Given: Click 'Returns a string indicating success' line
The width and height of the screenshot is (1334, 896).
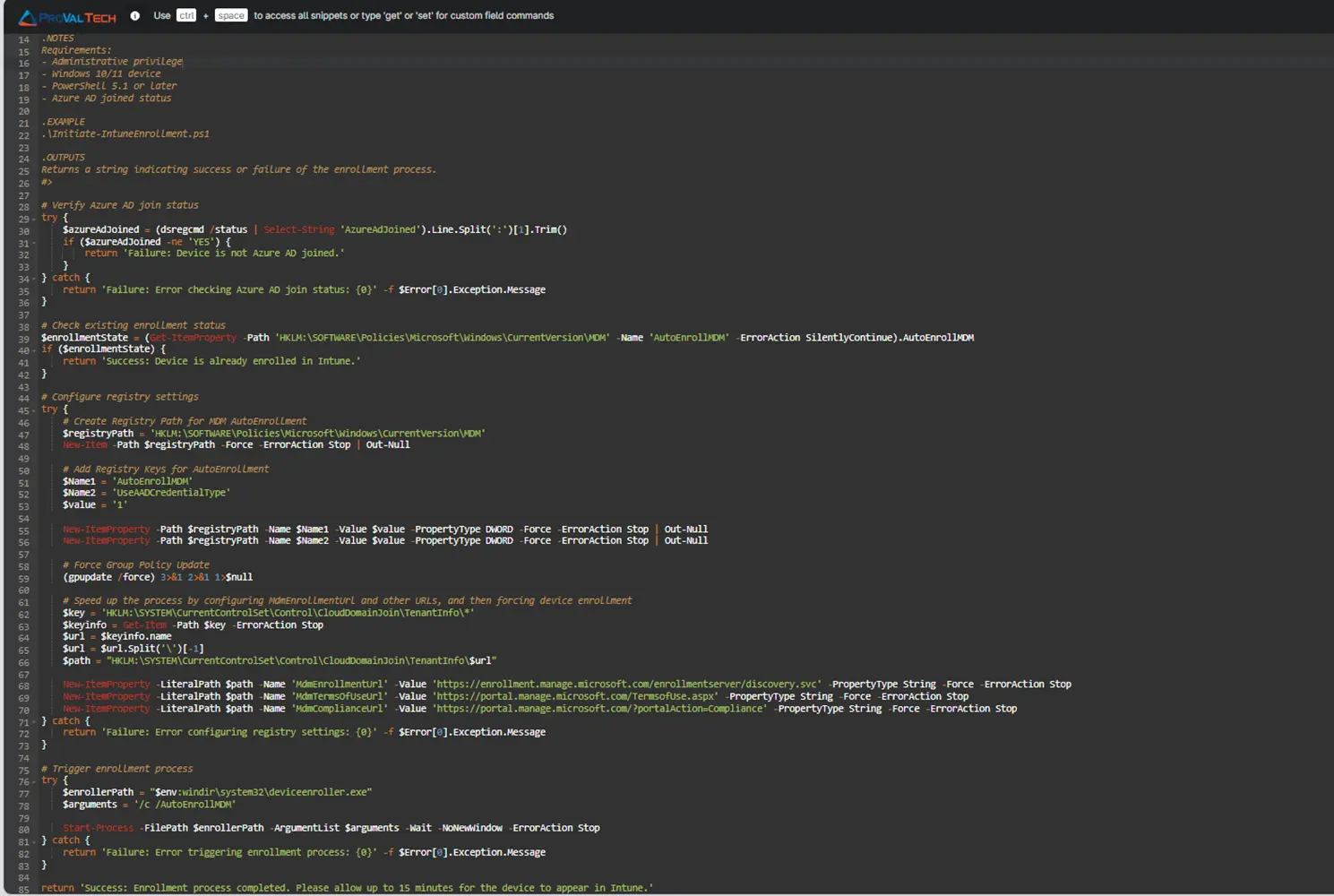Looking at the screenshot, I should coord(239,169).
